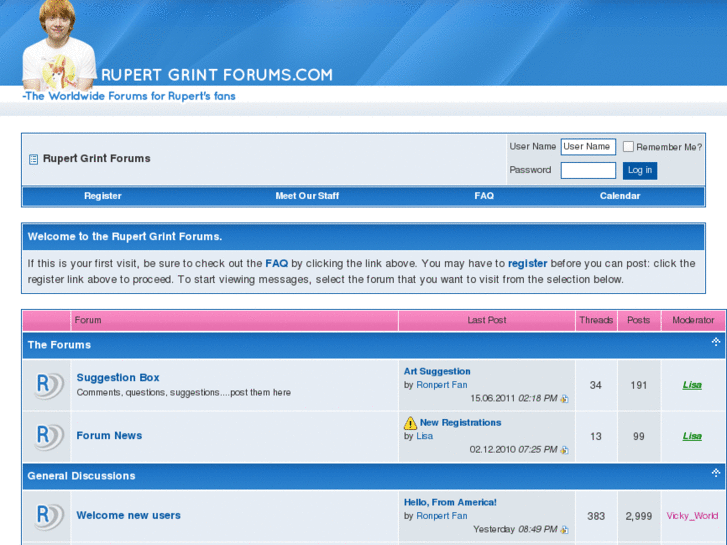Focus the Password input field
This screenshot has width=727, height=545.
[588, 170]
